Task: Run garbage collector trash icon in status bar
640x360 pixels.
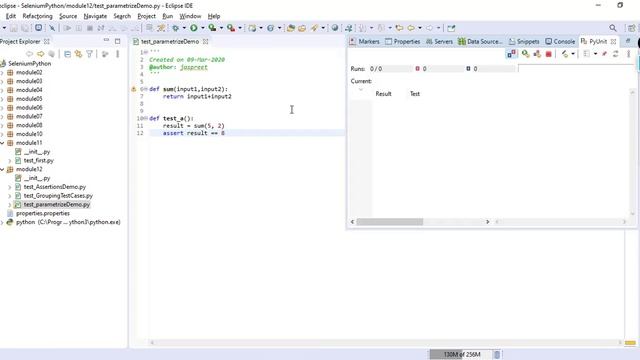Action: click(497, 354)
